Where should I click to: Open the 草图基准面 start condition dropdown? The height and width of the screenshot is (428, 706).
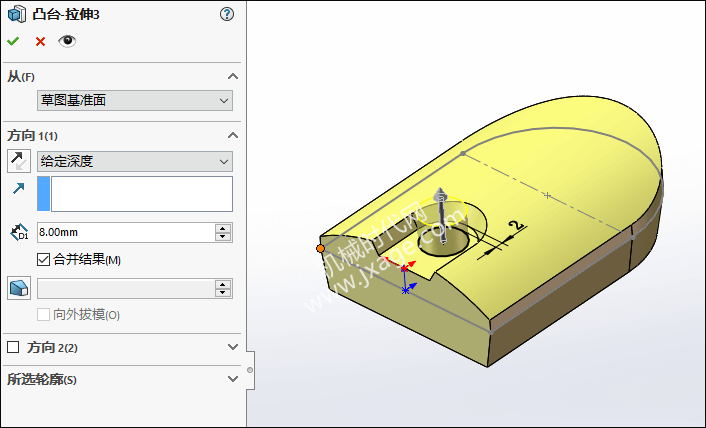pos(135,100)
